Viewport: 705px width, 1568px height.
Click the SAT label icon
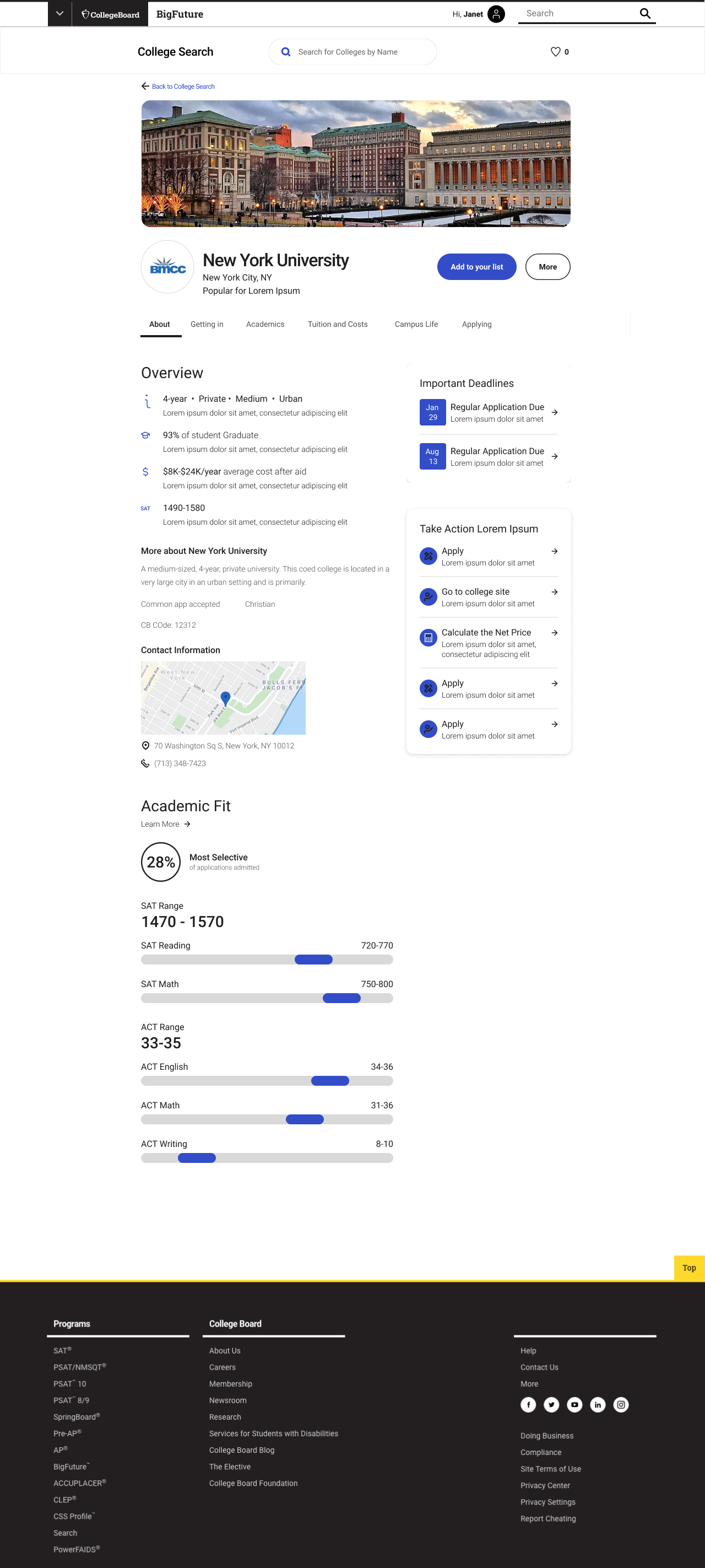point(145,508)
